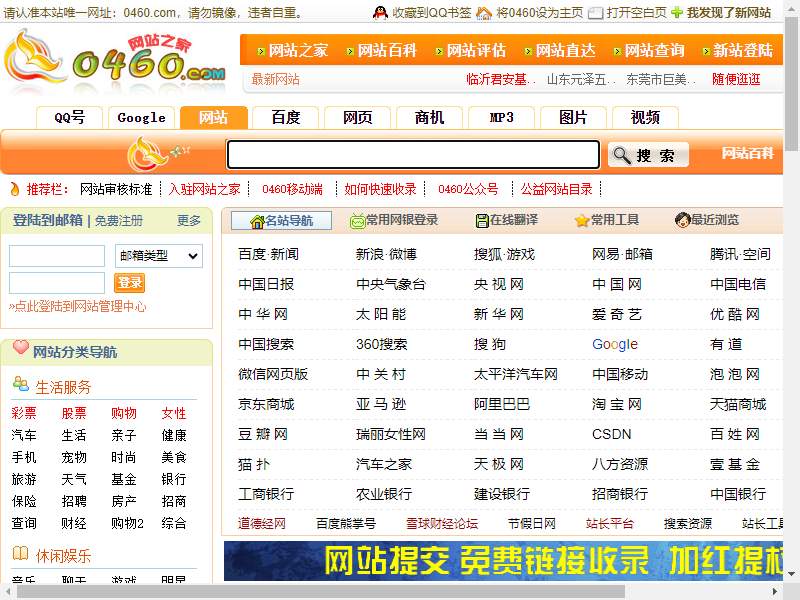
Task: Click the blank page icon
Action: coord(595,13)
